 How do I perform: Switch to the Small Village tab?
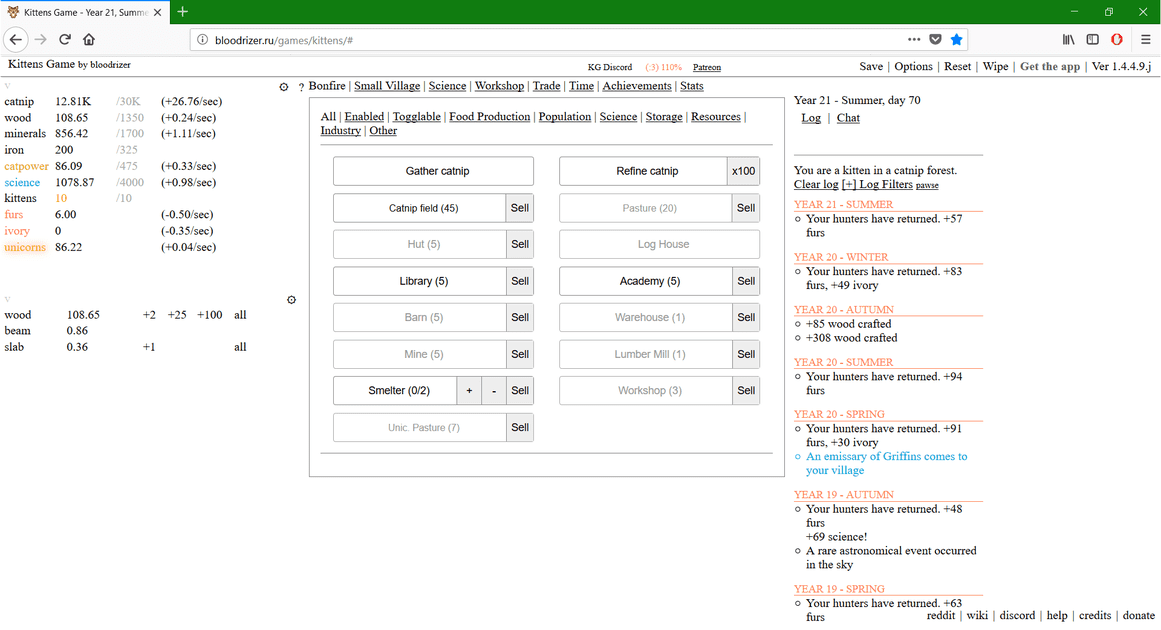(x=387, y=86)
